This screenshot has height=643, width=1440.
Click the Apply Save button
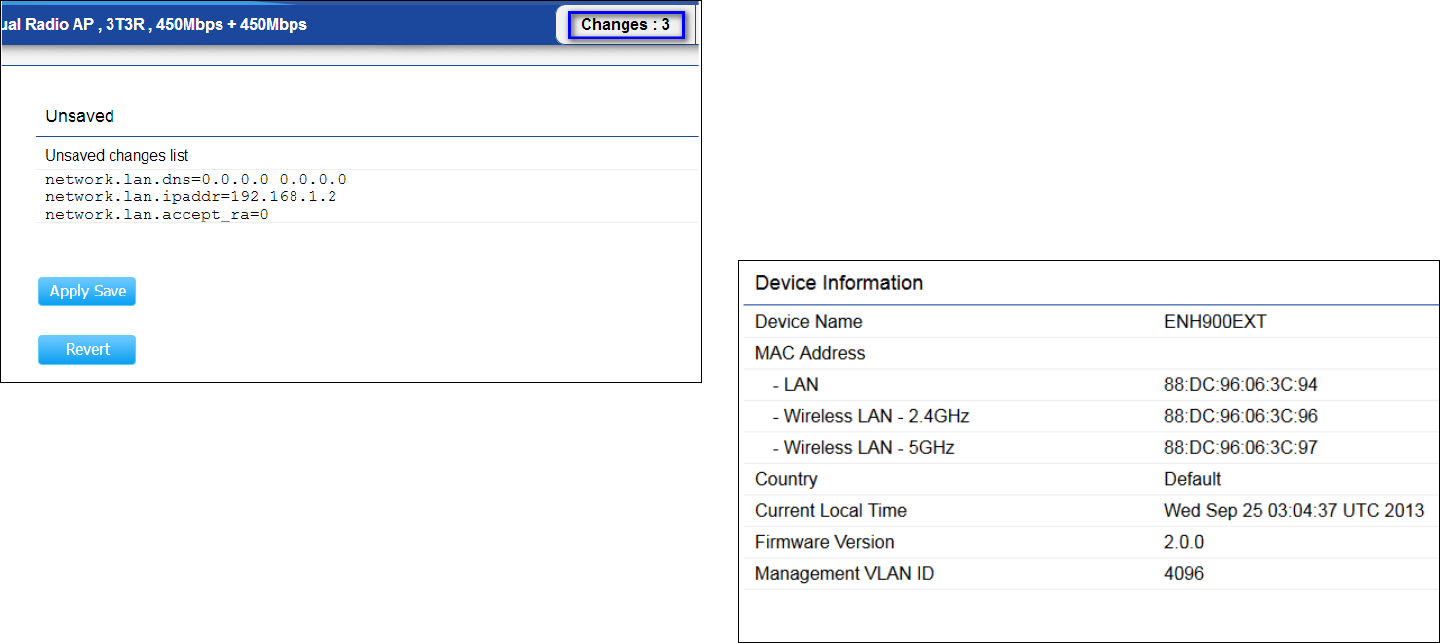tap(87, 291)
